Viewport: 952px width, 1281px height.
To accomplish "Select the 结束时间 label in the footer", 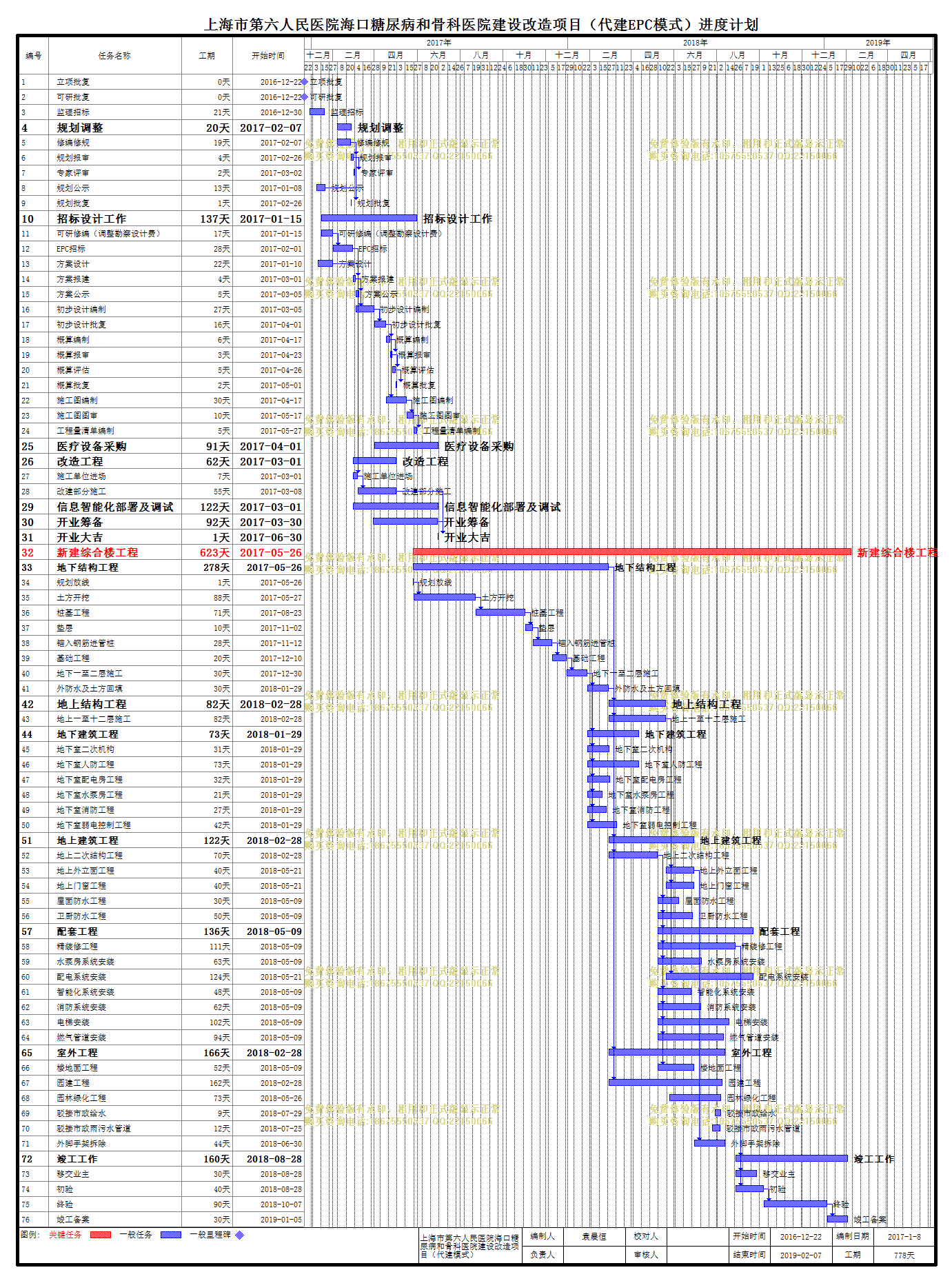I will click(749, 1255).
